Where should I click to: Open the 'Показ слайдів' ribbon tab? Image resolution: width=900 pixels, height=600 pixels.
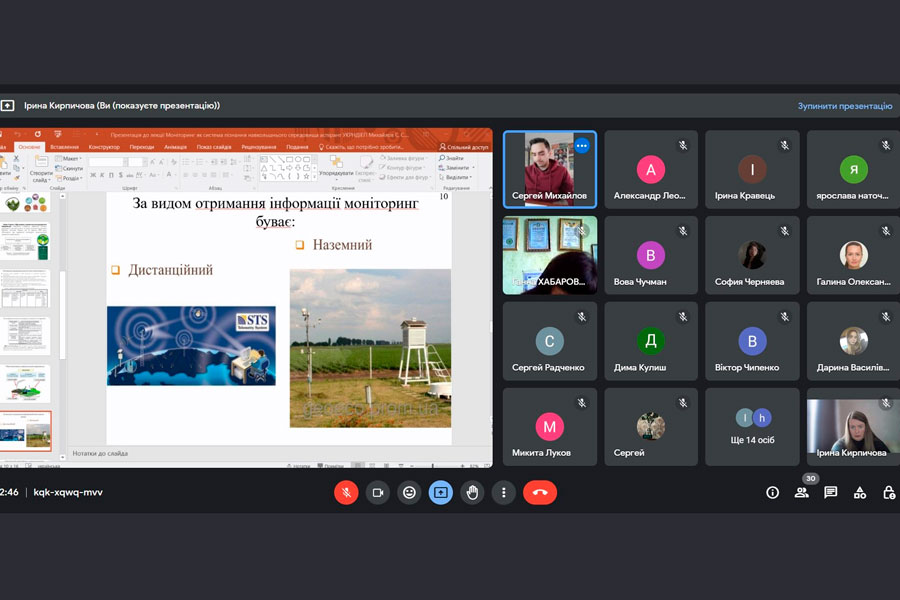coord(214,147)
